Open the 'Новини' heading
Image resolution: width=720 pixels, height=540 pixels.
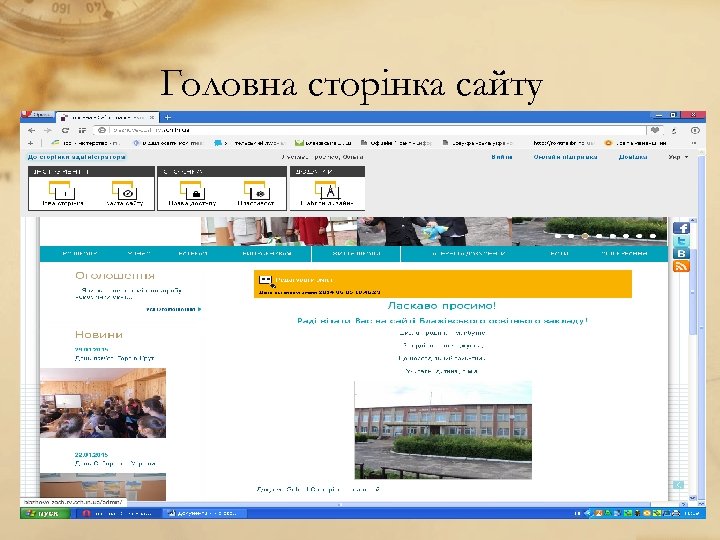click(x=99, y=334)
